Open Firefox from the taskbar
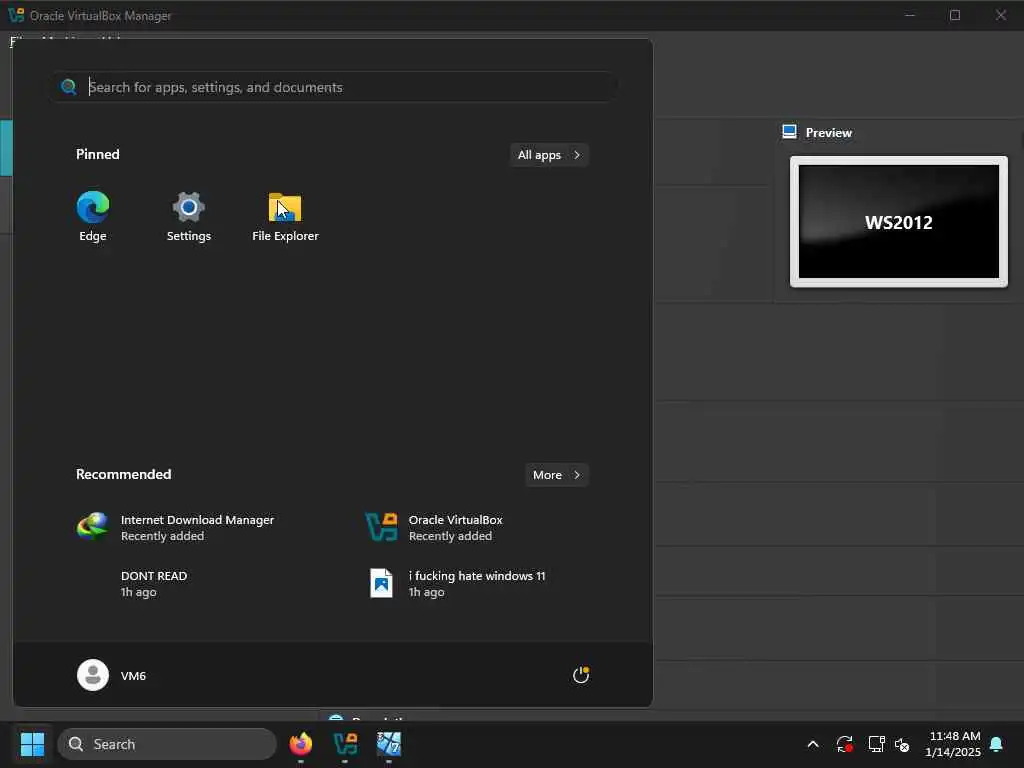Viewport: 1024px width, 768px height. [x=300, y=744]
